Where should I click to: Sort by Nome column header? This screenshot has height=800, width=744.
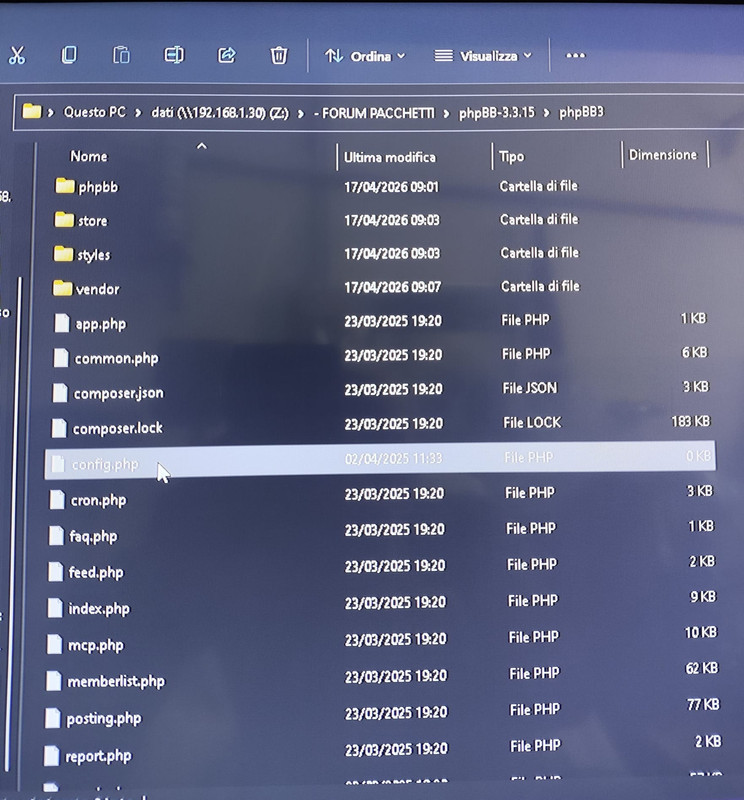89,156
